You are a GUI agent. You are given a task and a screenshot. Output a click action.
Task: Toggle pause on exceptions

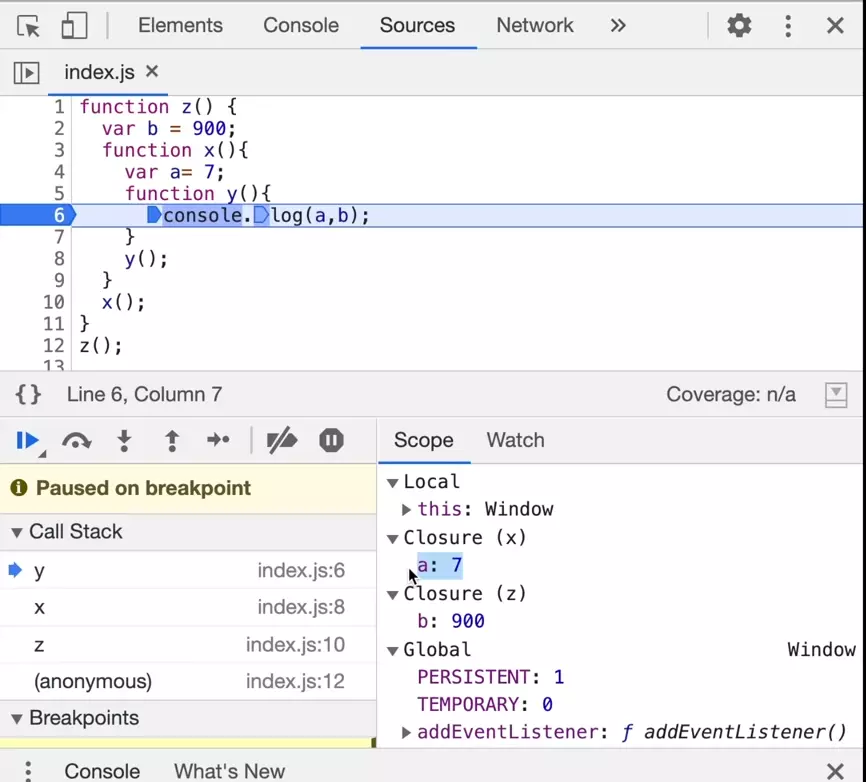(331, 441)
